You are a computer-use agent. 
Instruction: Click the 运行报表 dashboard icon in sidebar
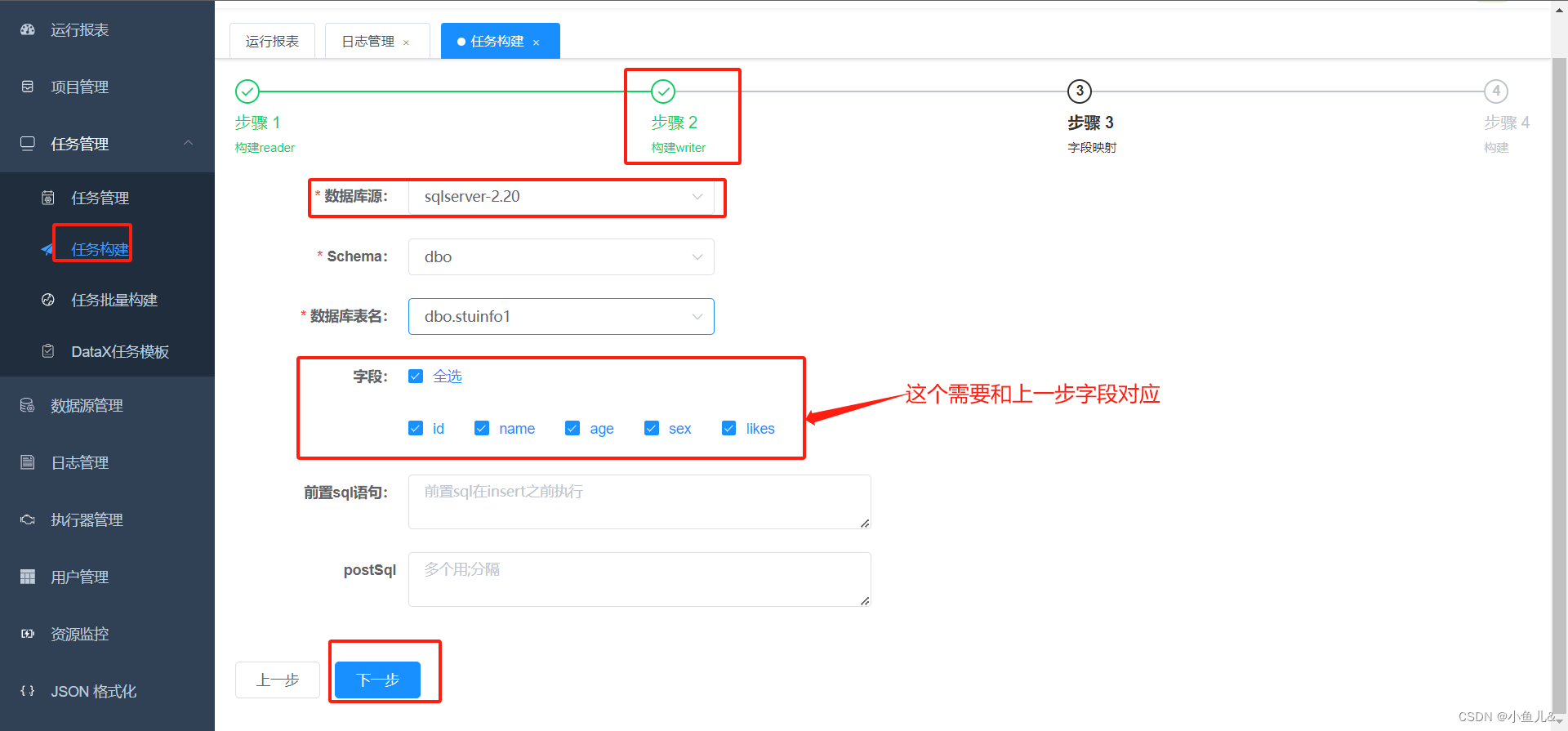point(28,29)
